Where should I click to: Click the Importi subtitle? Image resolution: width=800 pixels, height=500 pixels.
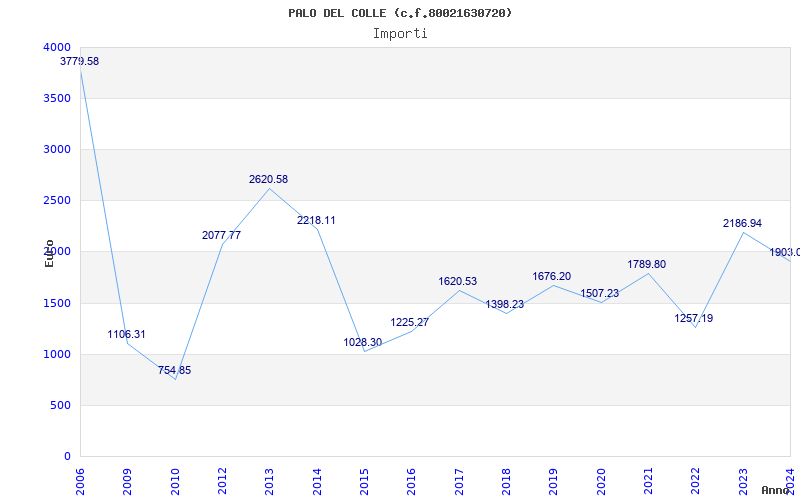pos(400,33)
